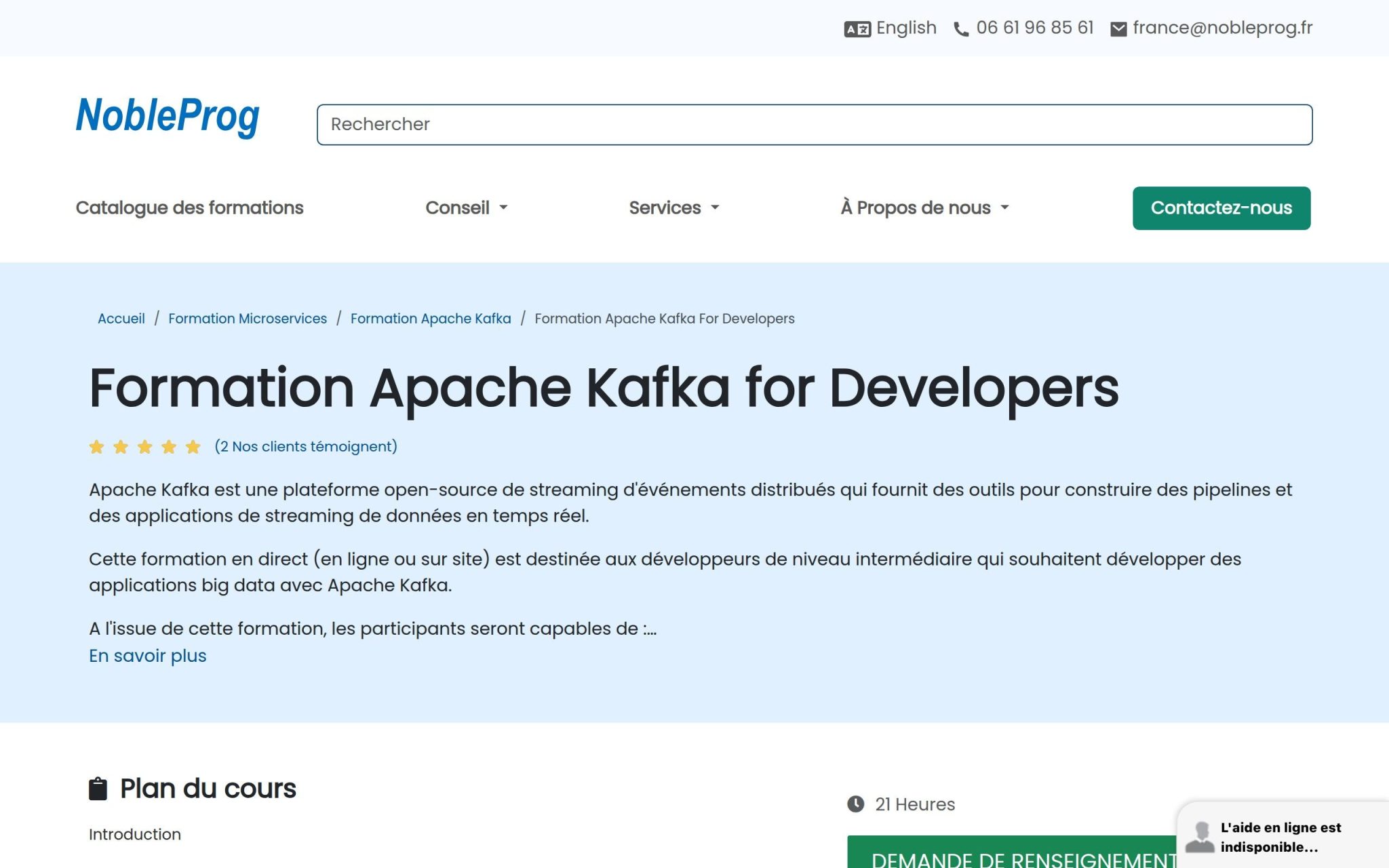Click the Demande de renseignement button
Image resolution: width=1389 pixels, height=868 pixels.
click(1013, 852)
